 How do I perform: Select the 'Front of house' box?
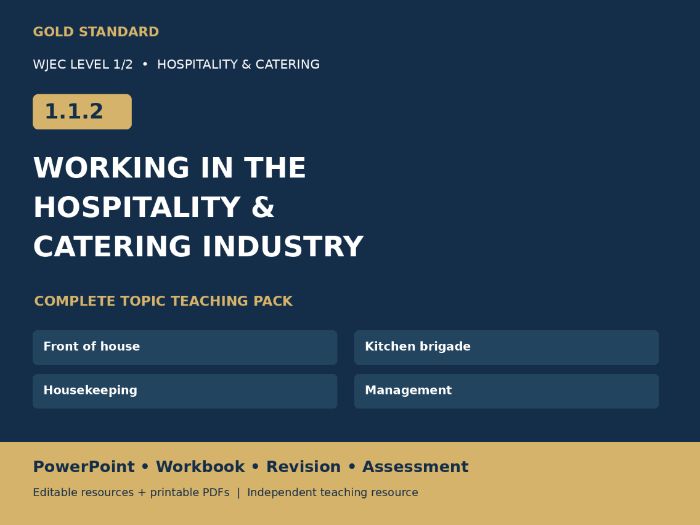pyautogui.click(x=185, y=347)
